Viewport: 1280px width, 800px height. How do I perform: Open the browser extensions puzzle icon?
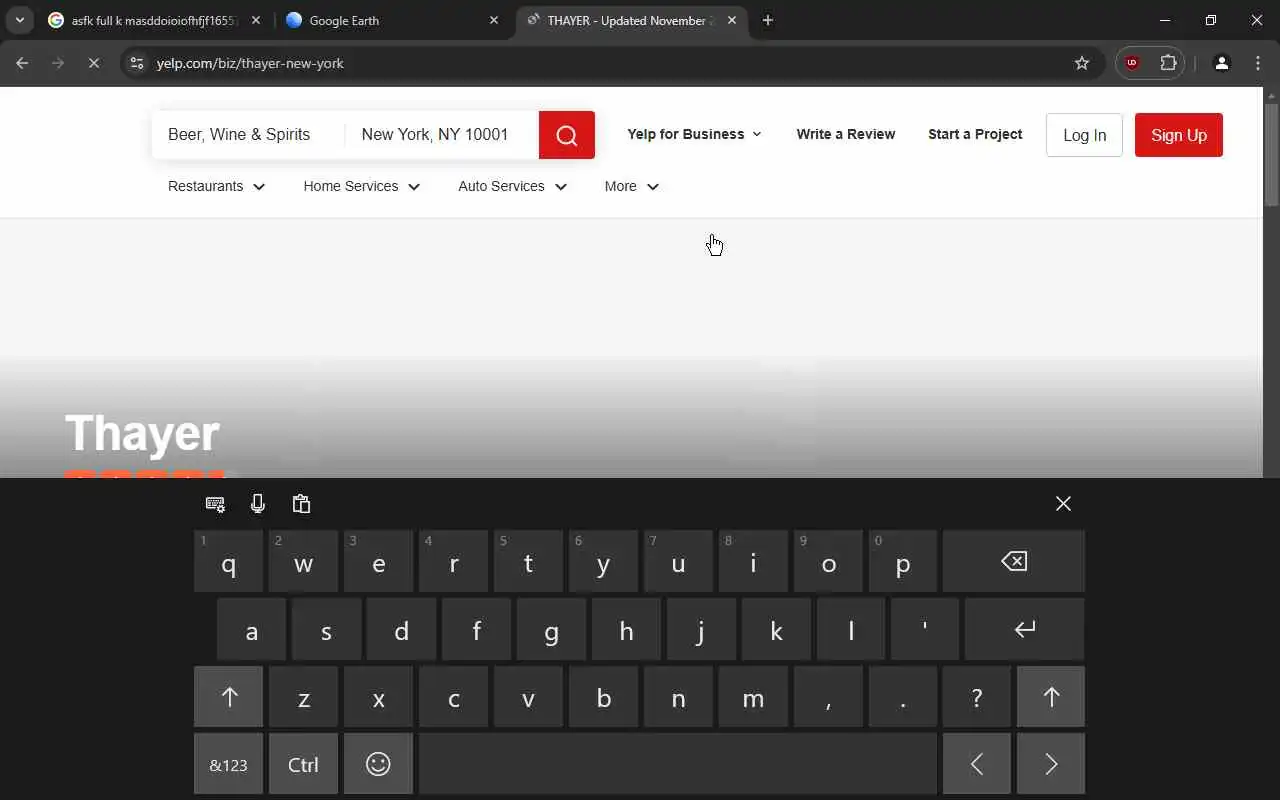(x=1168, y=63)
